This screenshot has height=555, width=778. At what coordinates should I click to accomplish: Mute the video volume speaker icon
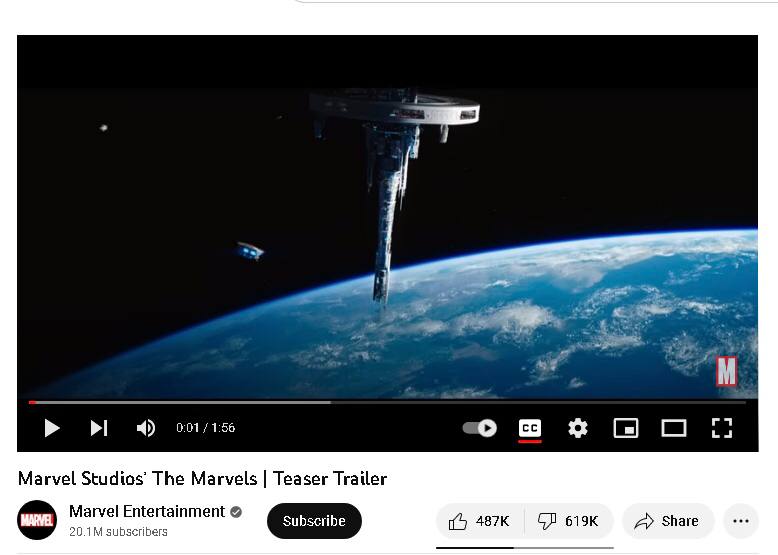click(x=146, y=428)
